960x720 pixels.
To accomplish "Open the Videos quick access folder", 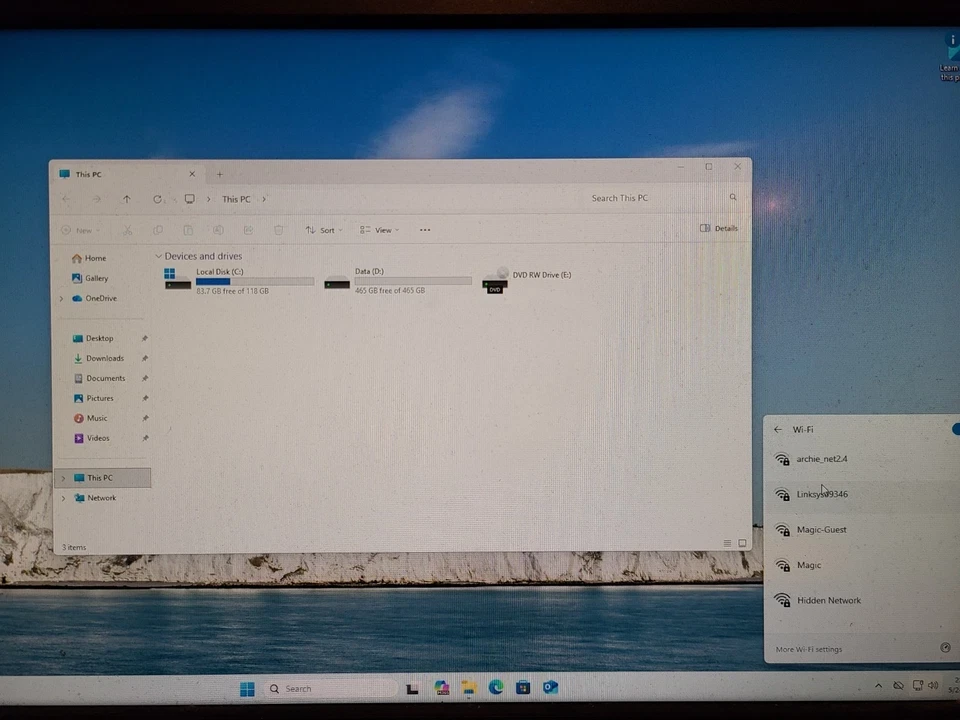I will pyautogui.click(x=92, y=438).
